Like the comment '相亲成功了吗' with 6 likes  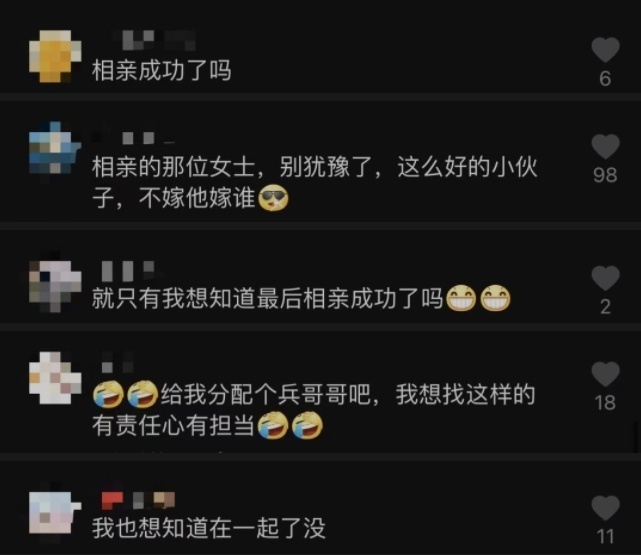point(605,49)
